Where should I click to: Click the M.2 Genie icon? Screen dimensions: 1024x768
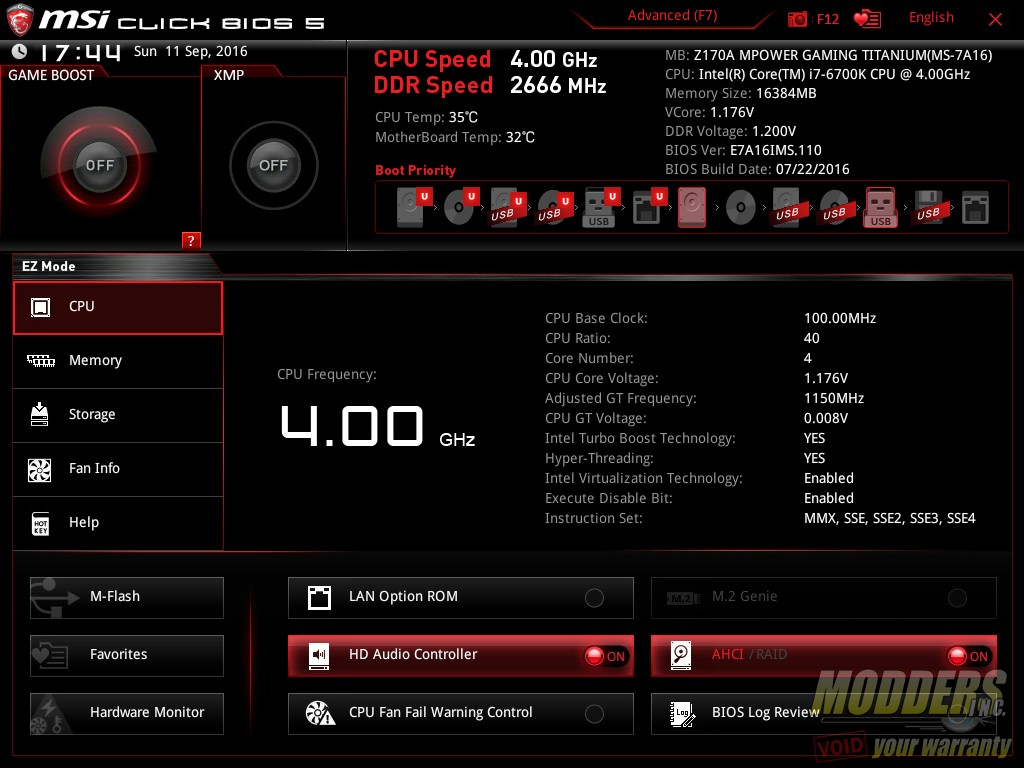[684, 598]
